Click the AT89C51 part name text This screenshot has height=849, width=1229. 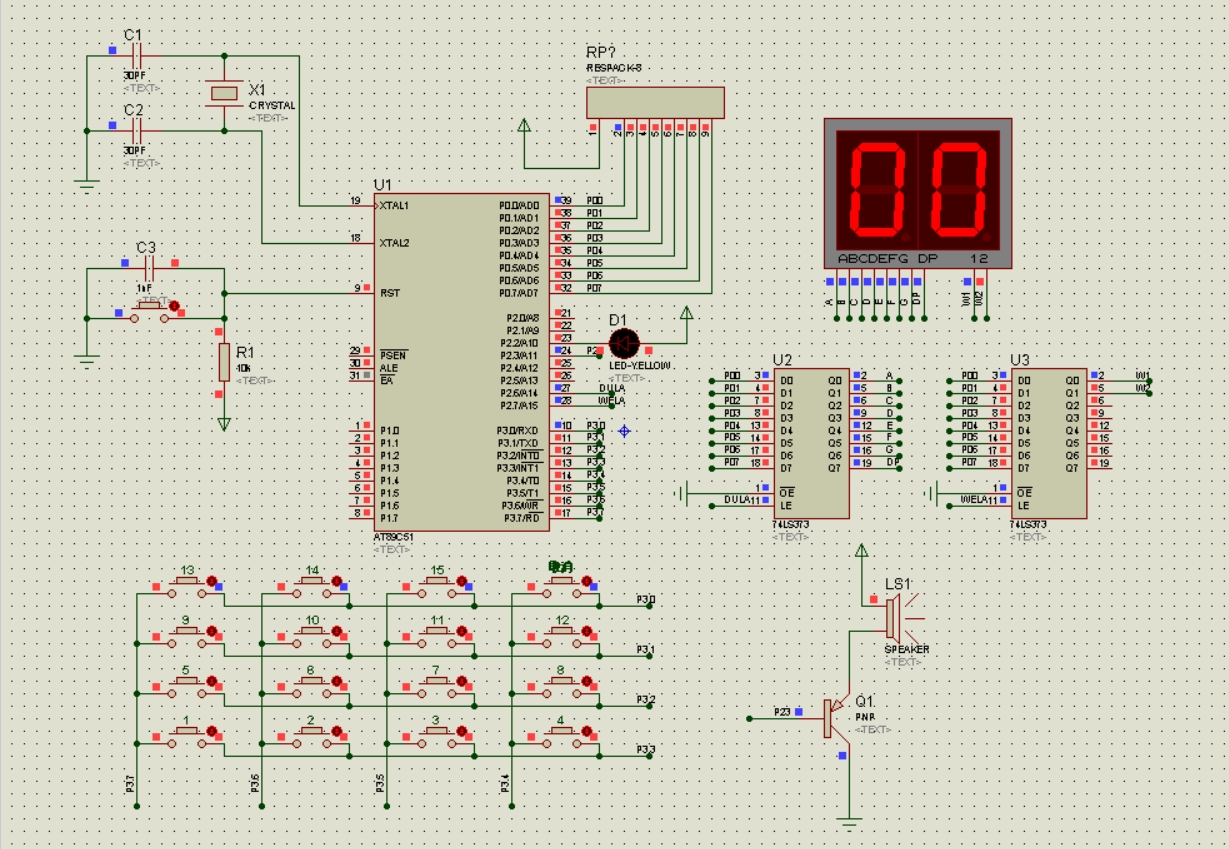tap(393, 537)
